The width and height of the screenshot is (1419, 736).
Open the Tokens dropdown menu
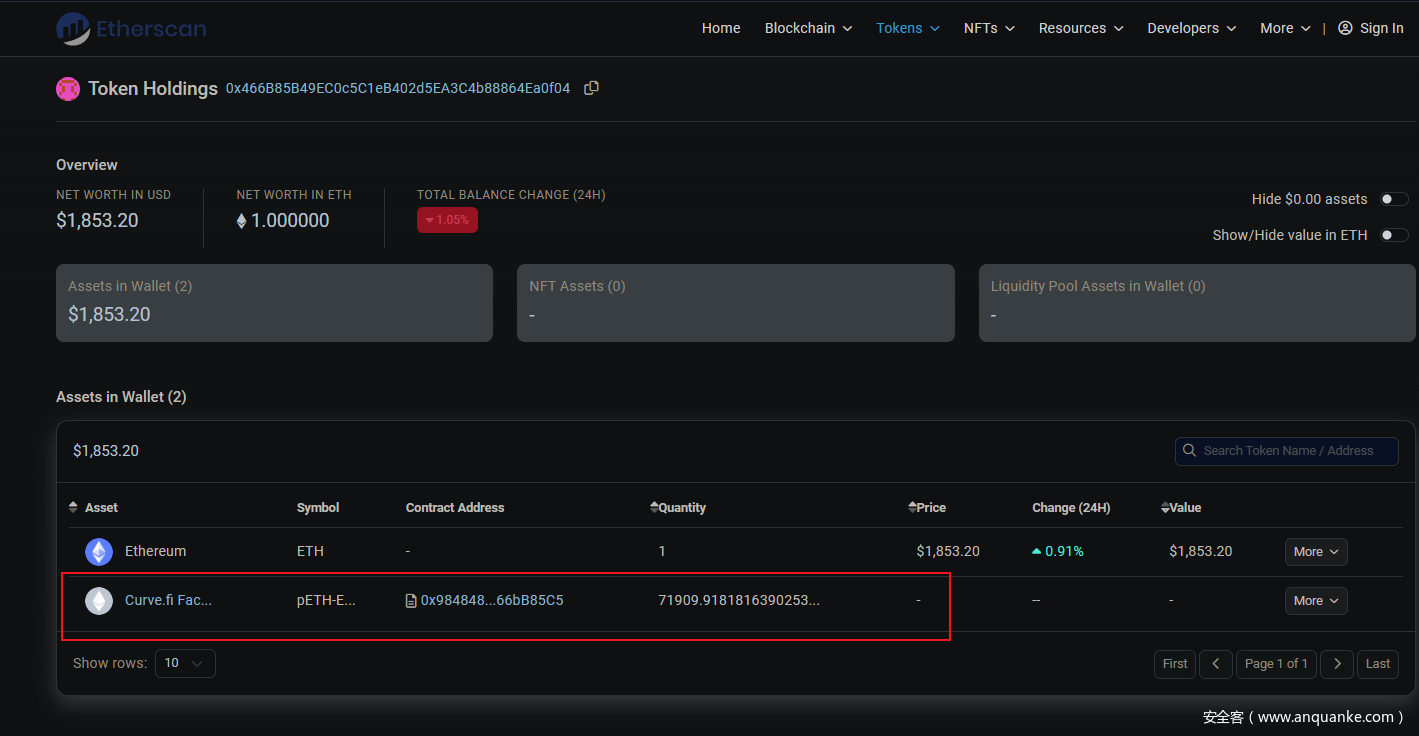click(x=908, y=28)
